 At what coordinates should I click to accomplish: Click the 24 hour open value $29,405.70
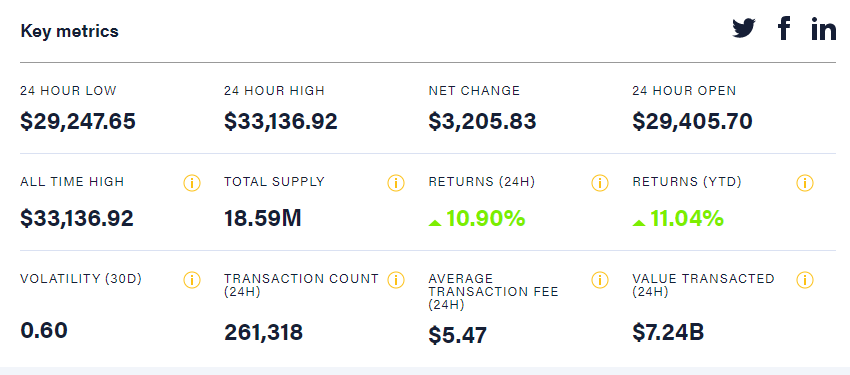click(692, 121)
